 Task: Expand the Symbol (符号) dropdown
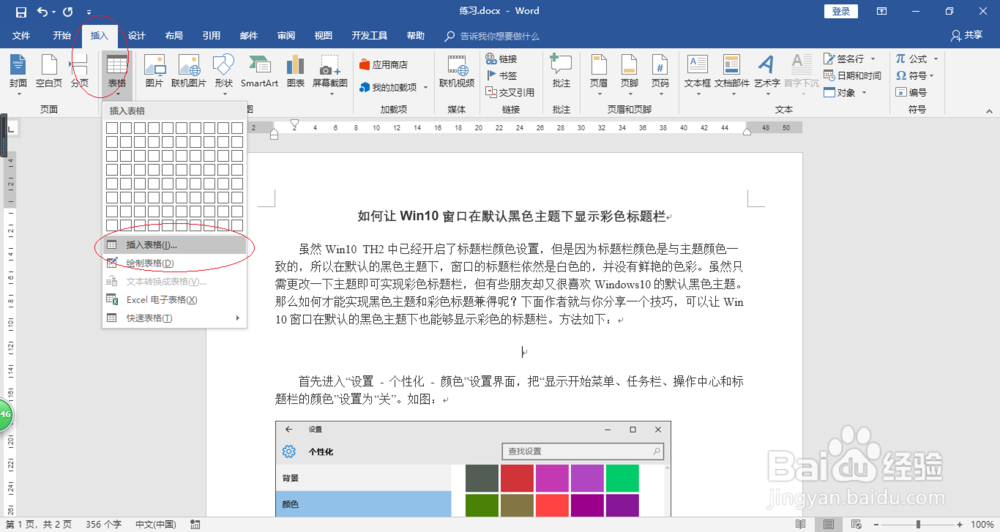click(932, 75)
